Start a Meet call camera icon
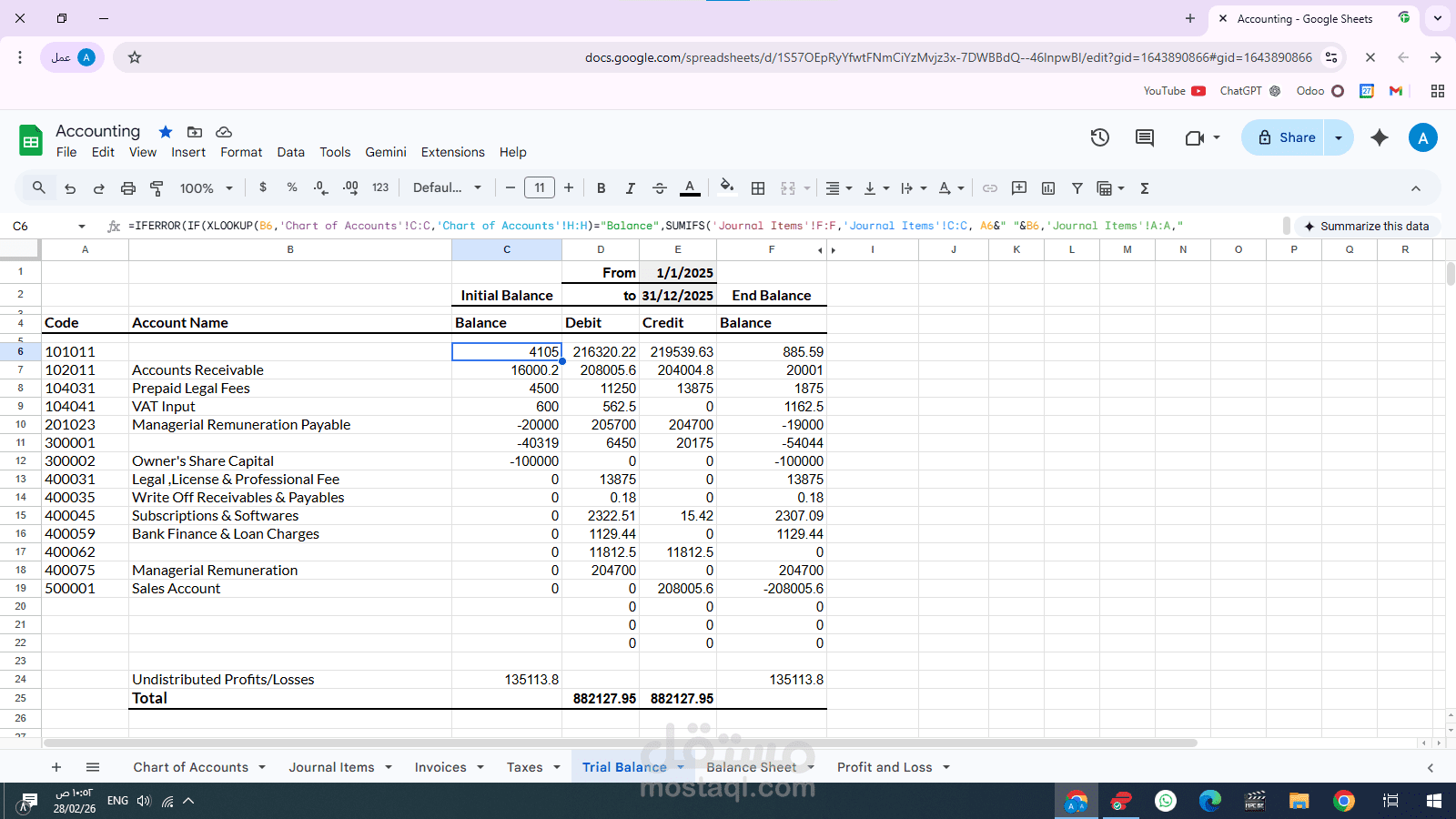 pos(1195,137)
